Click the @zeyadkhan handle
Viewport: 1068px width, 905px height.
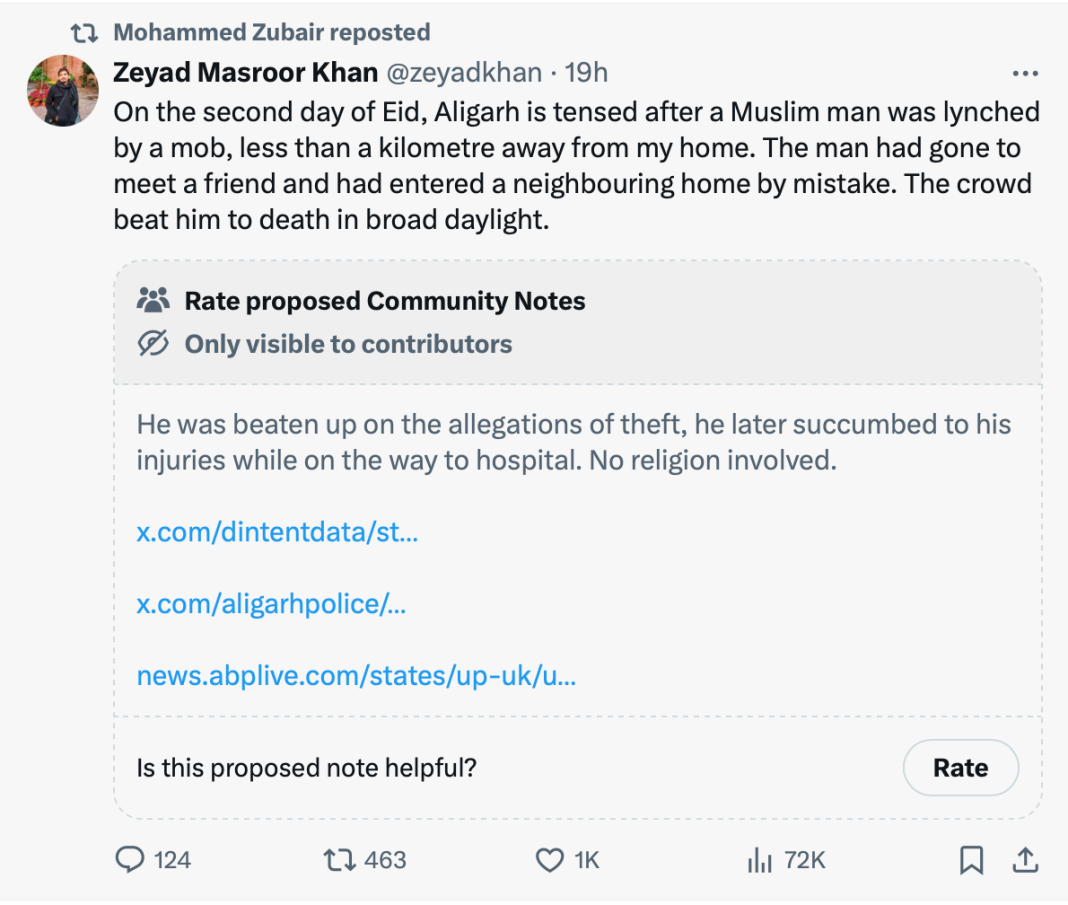[x=465, y=72]
